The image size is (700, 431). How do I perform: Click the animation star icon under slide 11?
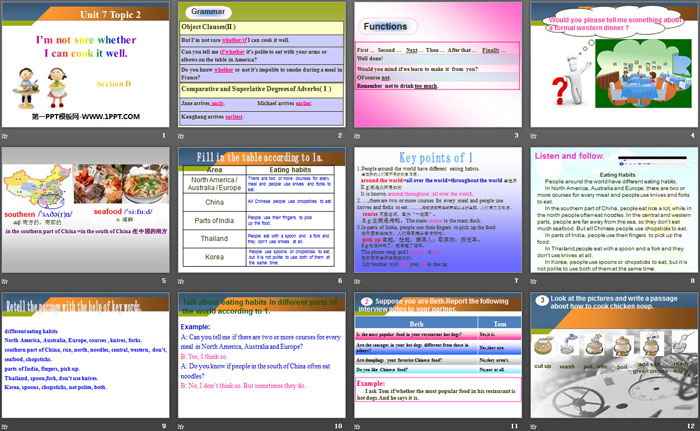point(357,427)
